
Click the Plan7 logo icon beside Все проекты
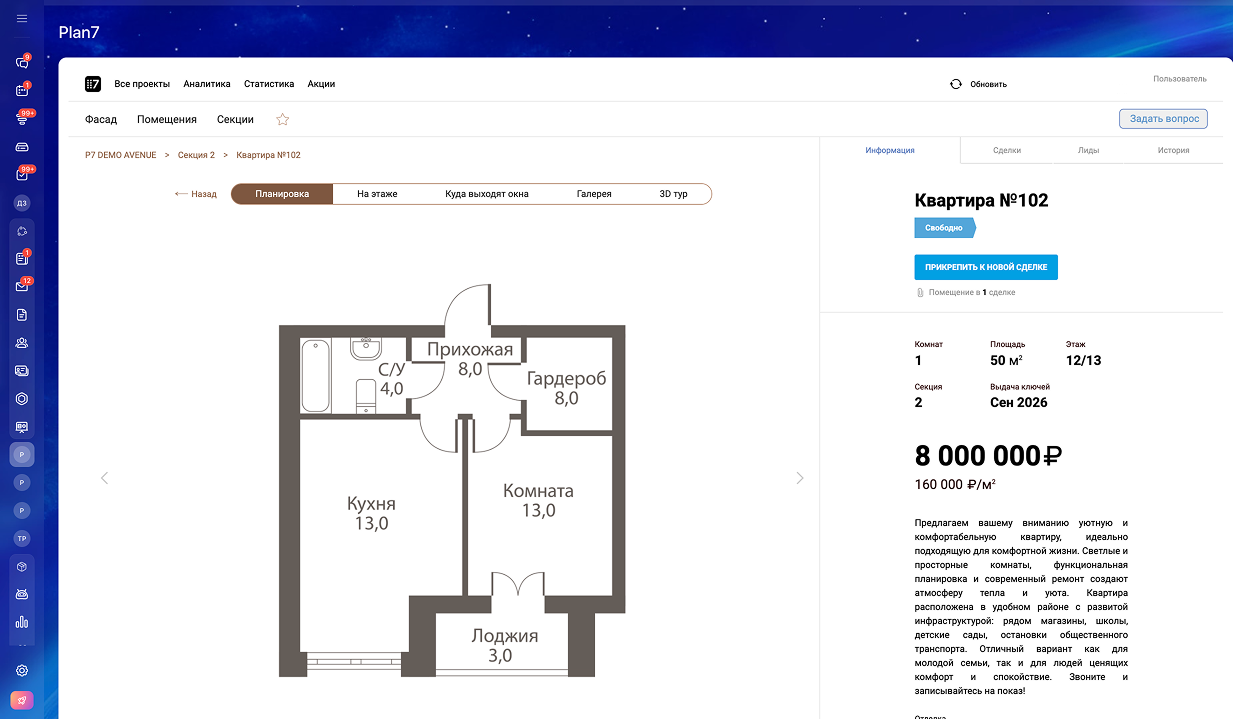pos(93,84)
